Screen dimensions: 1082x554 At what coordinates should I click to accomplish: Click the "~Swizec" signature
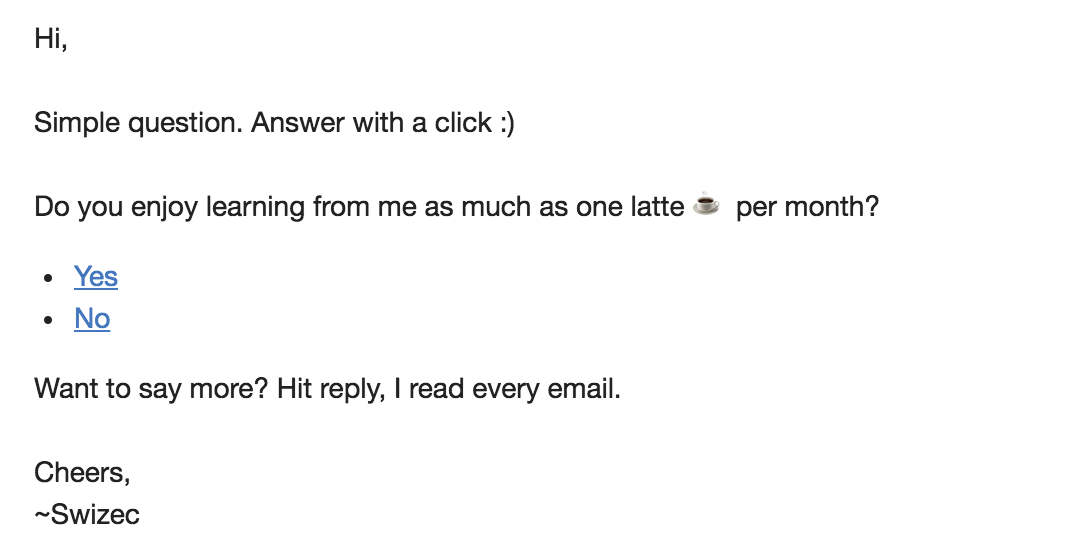coord(87,515)
